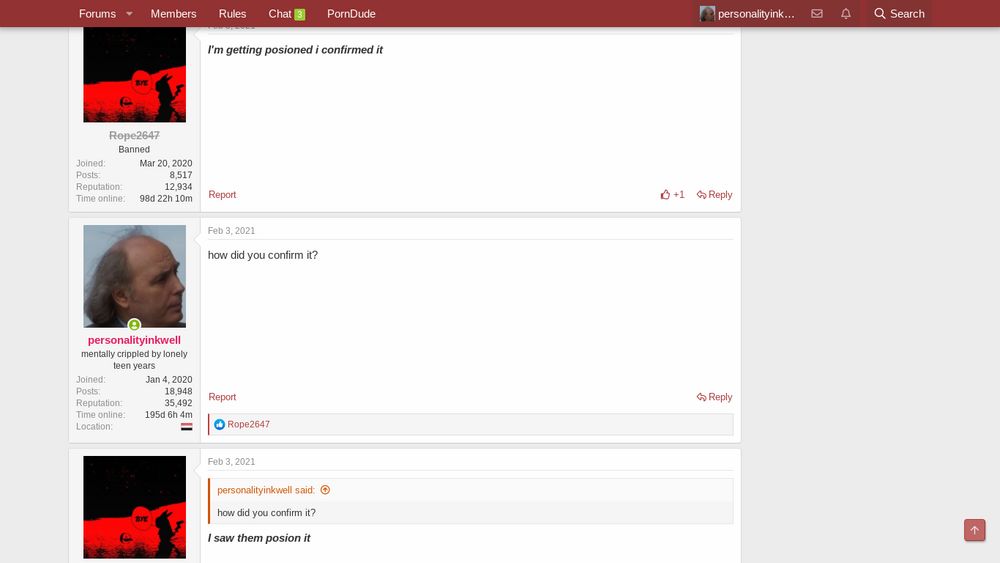
Task: Click personalityinkwell's online status badge
Action: (x=134, y=325)
